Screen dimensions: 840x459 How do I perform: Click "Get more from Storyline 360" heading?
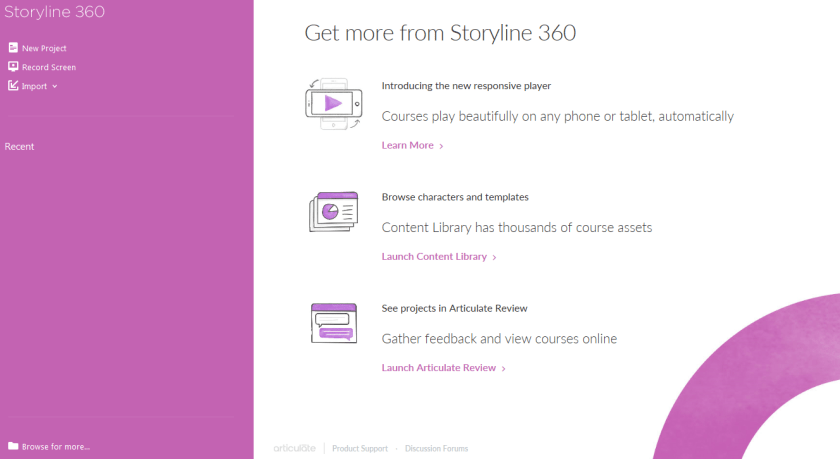[440, 33]
